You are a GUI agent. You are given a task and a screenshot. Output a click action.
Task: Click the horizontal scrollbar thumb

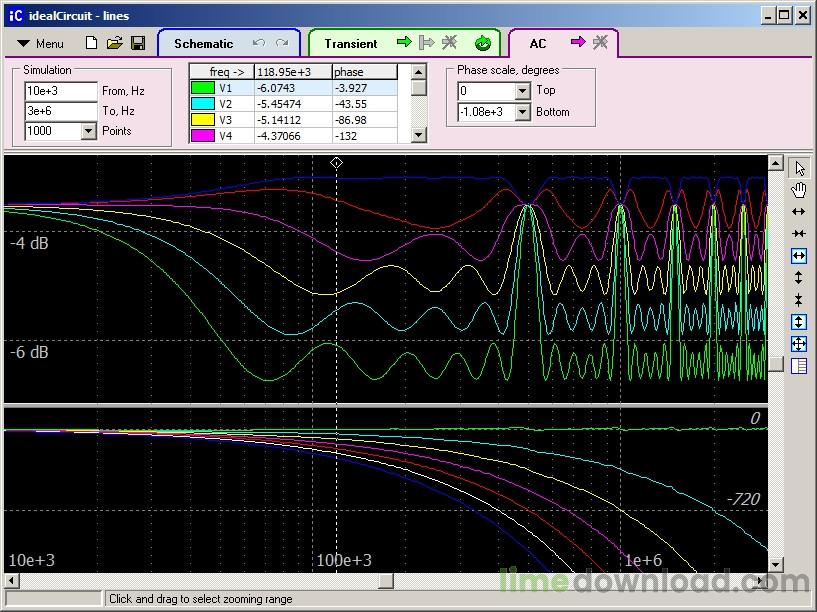386,581
